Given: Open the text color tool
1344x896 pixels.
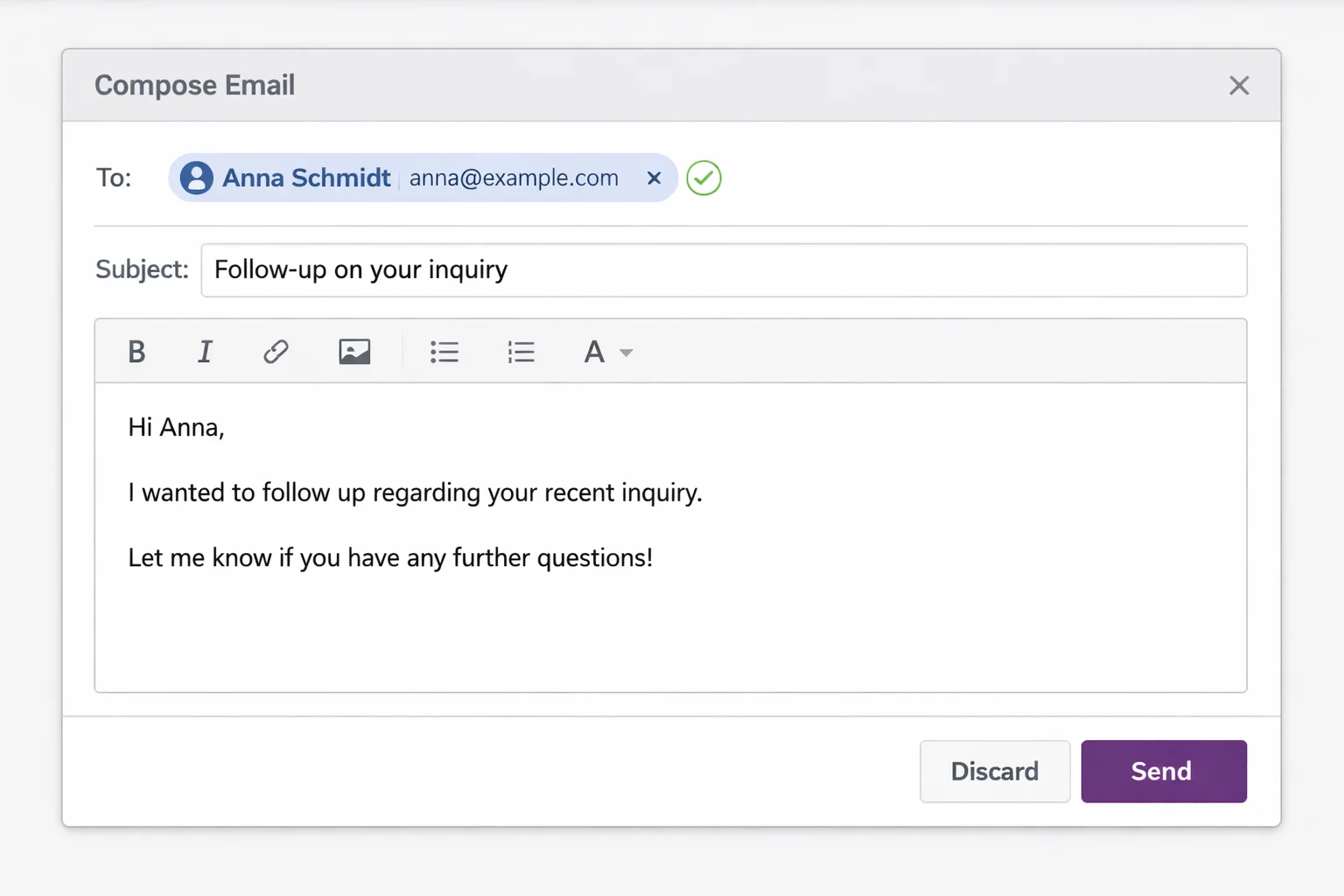Looking at the screenshot, I should point(595,351).
